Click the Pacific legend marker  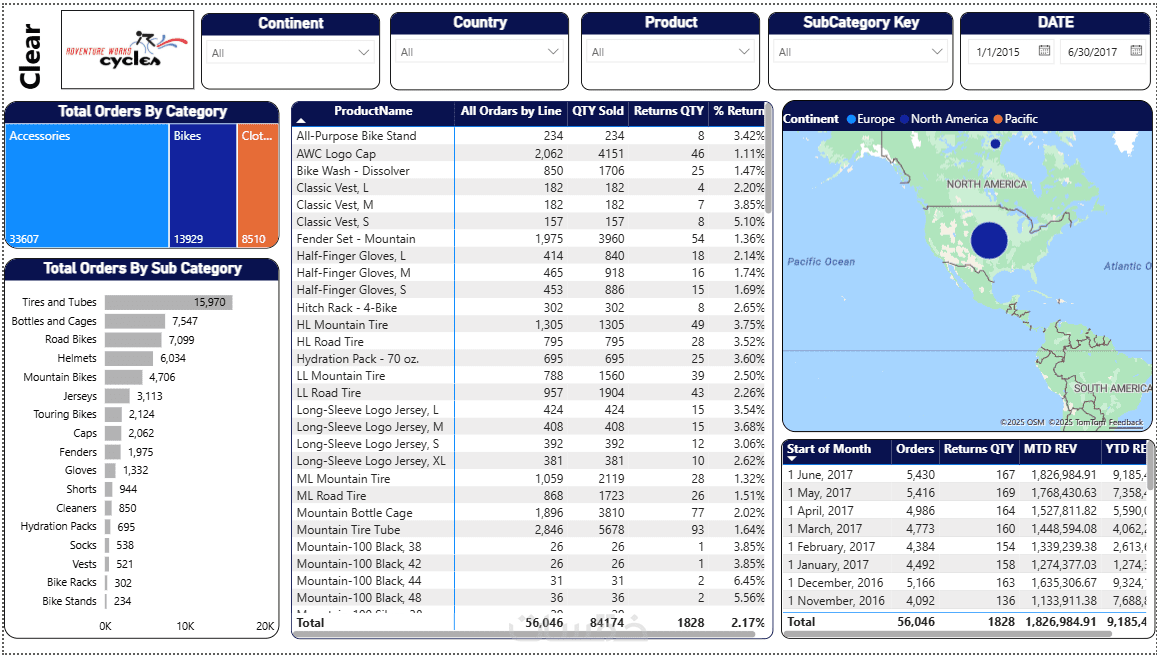point(997,119)
